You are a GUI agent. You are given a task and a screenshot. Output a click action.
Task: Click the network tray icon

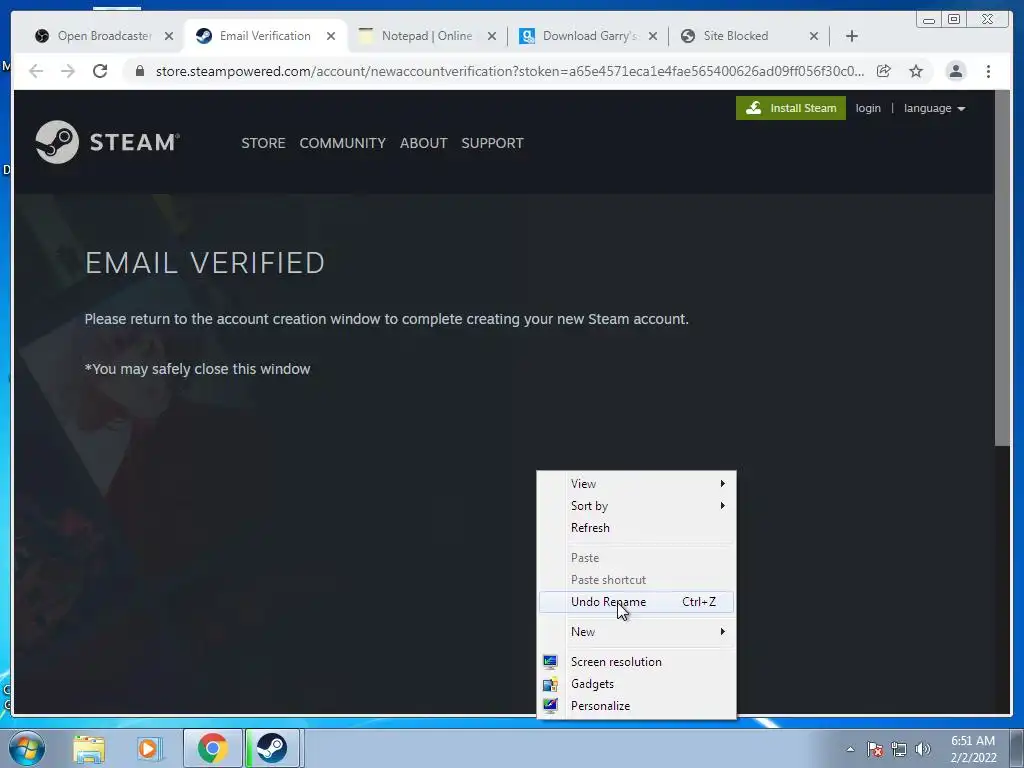899,749
